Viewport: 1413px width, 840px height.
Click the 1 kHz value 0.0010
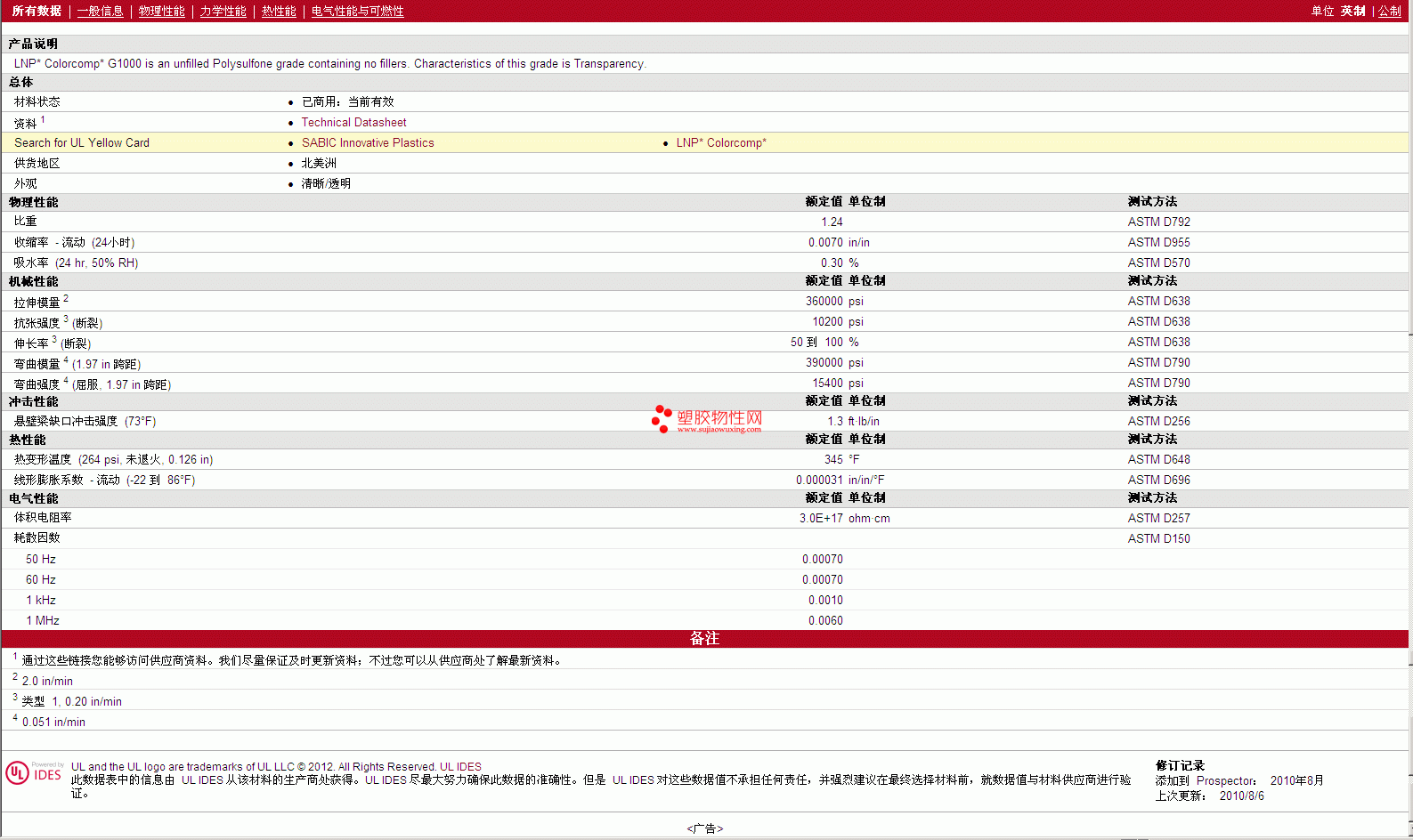825,600
